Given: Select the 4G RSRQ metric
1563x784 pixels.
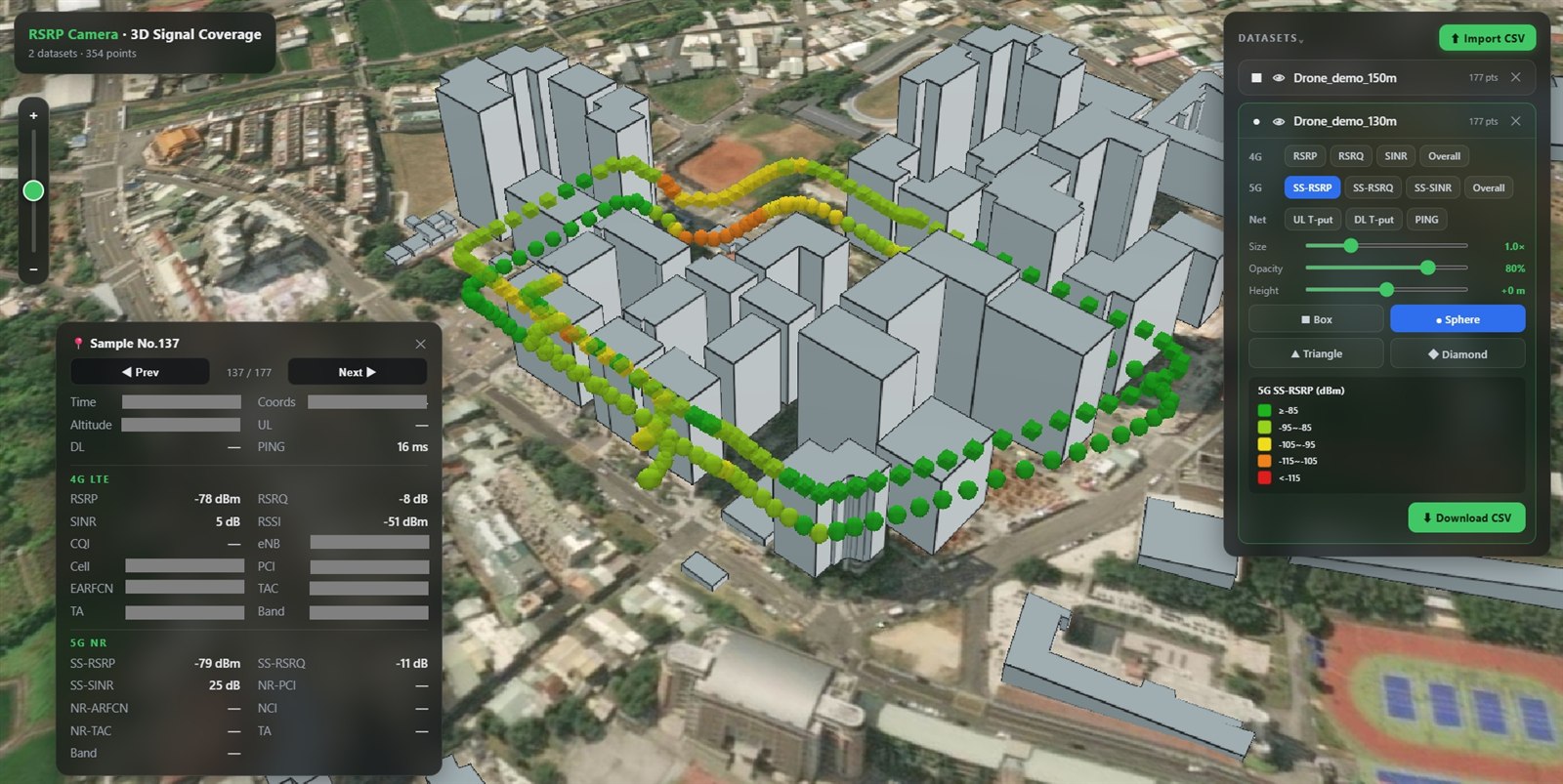Looking at the screenshot, I should (1350, 156).
